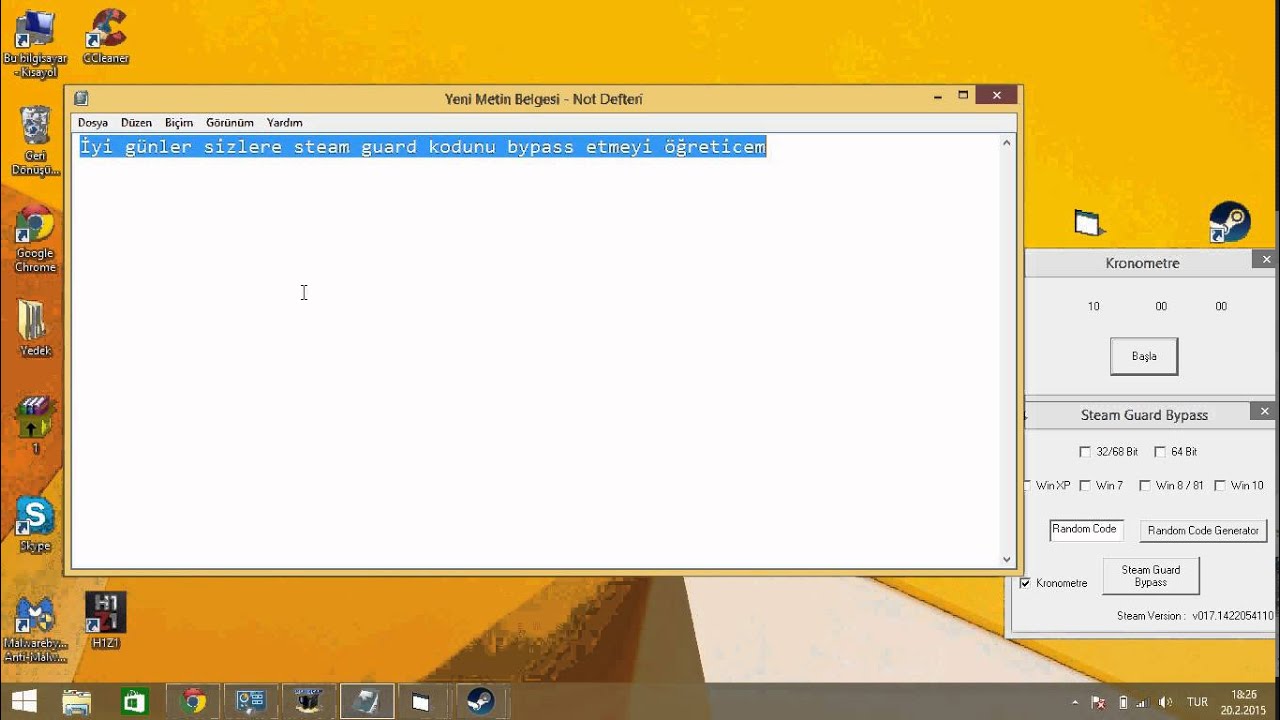Open the Biçim menu in Notepad
Screen dimensions: 1280x720
(x=179, y=123)
